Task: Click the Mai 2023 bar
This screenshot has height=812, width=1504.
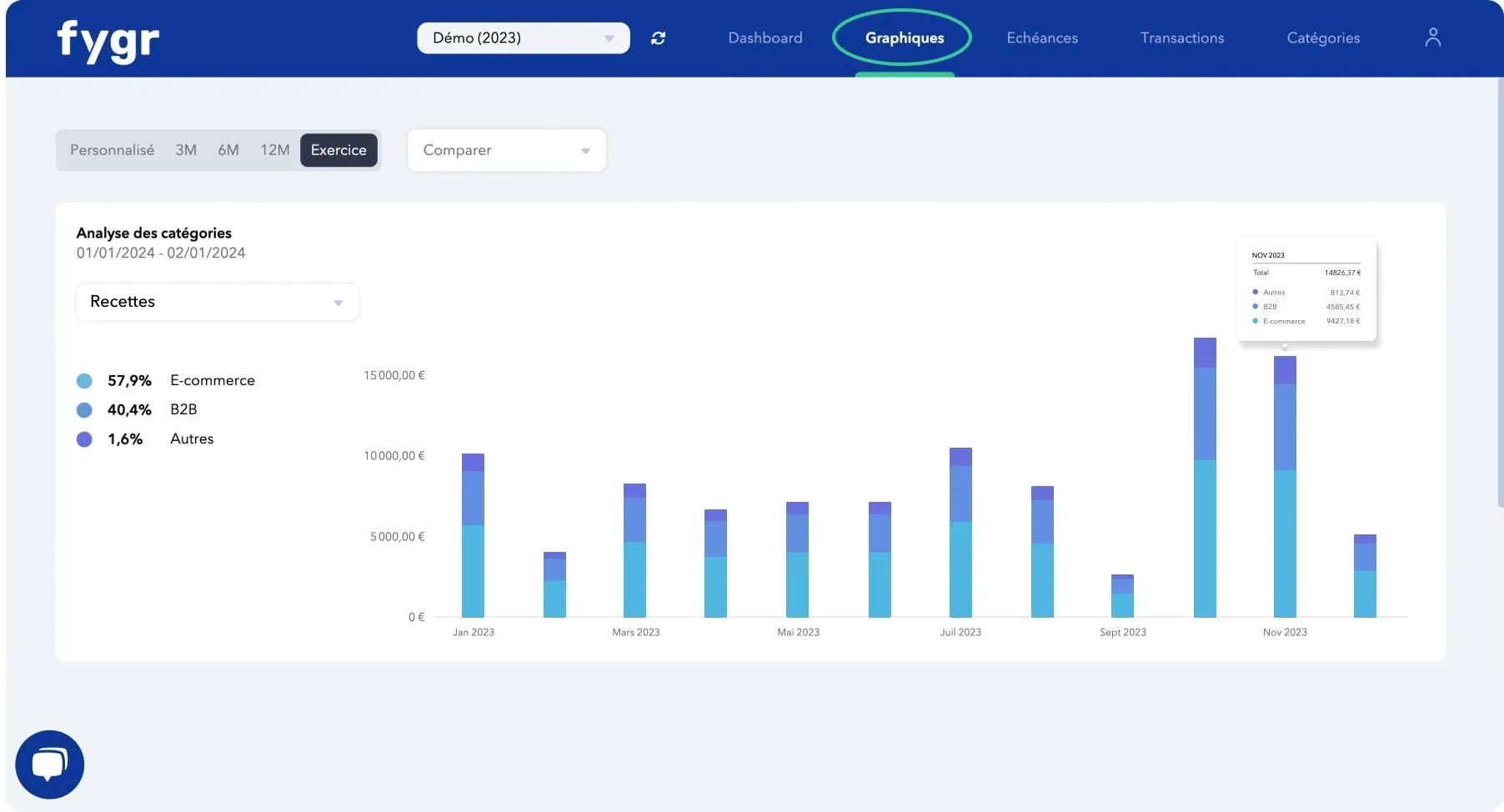Action: pyautogui.click(x=797, y=559)
